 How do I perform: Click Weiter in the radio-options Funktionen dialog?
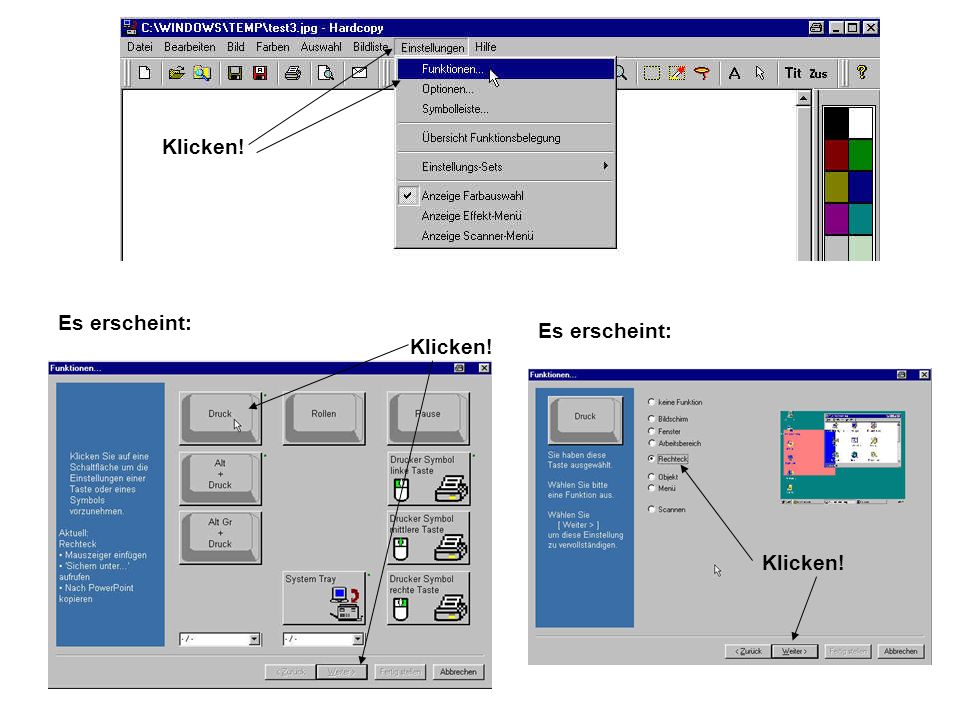(x=795, y=651)
